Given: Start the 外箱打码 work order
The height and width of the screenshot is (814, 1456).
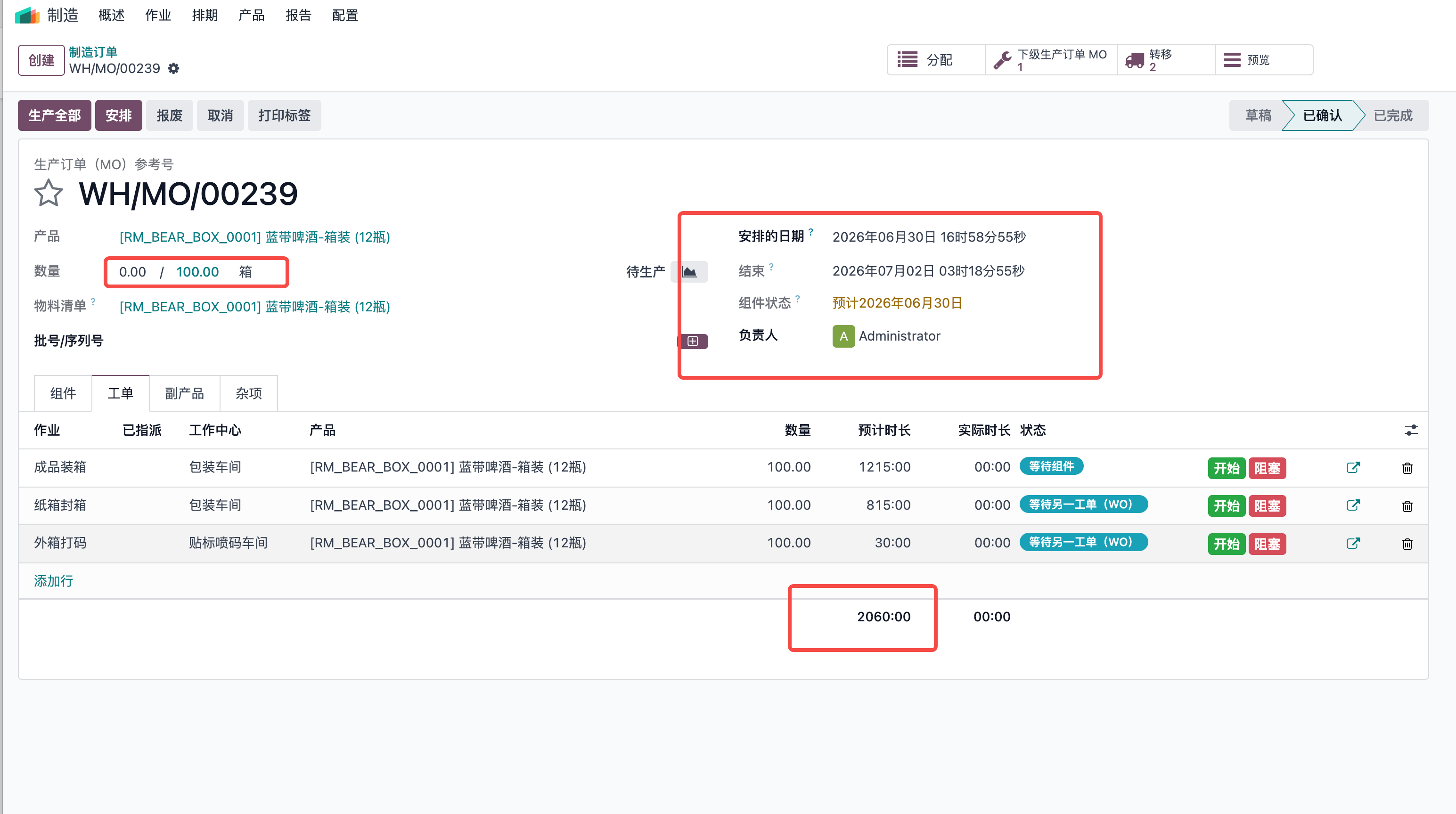Looking at the screenshot, I should coord(1227,544).
